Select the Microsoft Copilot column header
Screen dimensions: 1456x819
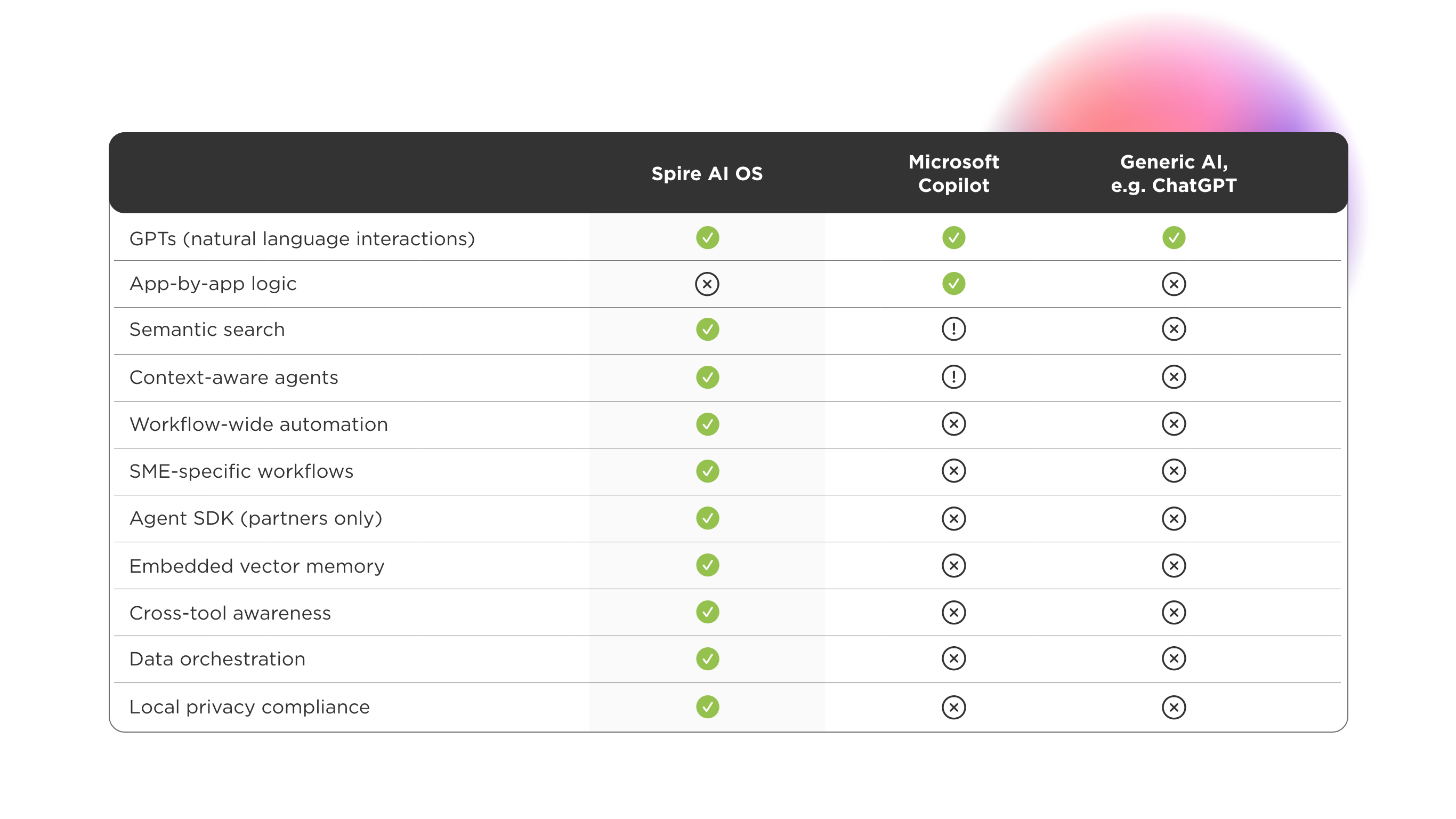tap(953, 174)
